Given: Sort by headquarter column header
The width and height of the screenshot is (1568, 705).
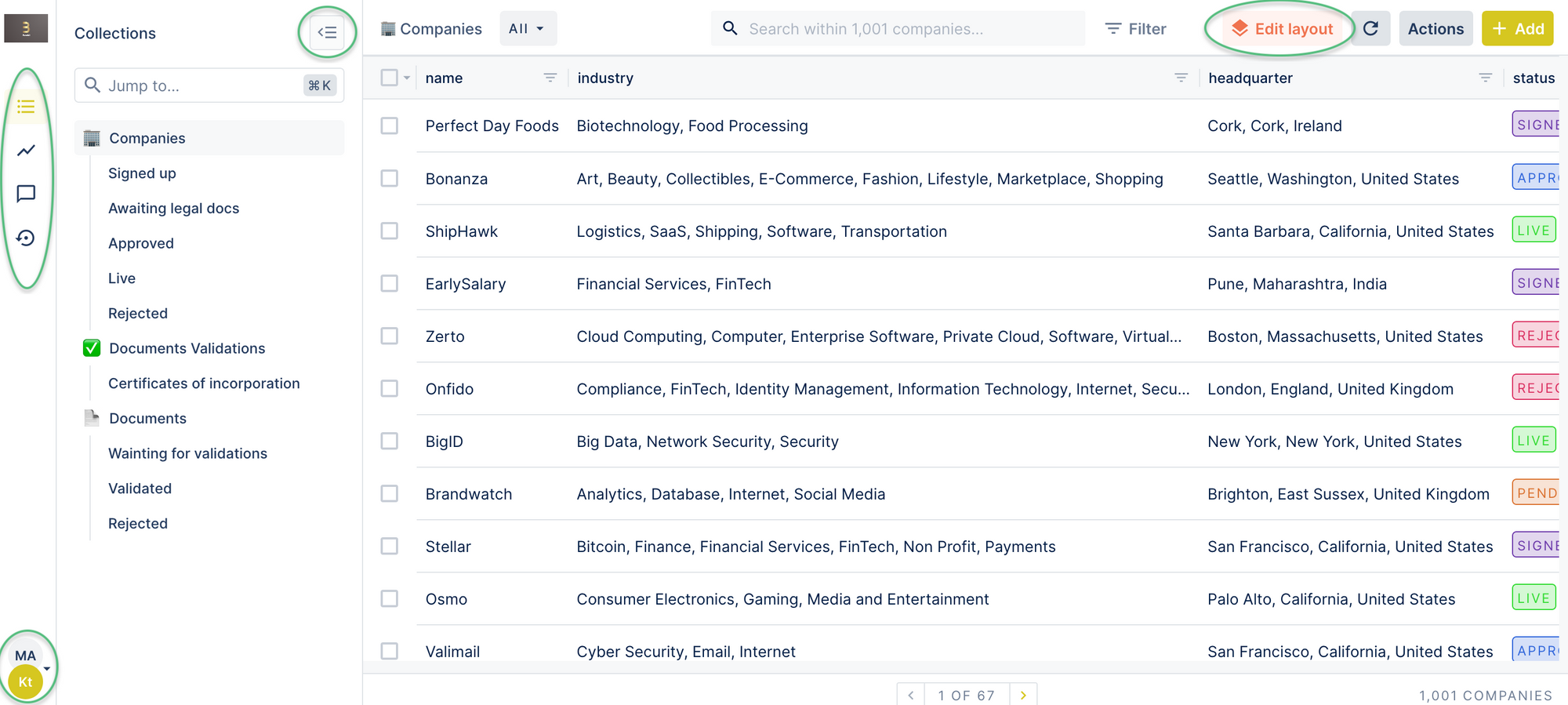Looking at the screenshot, I should (1250, 78).
